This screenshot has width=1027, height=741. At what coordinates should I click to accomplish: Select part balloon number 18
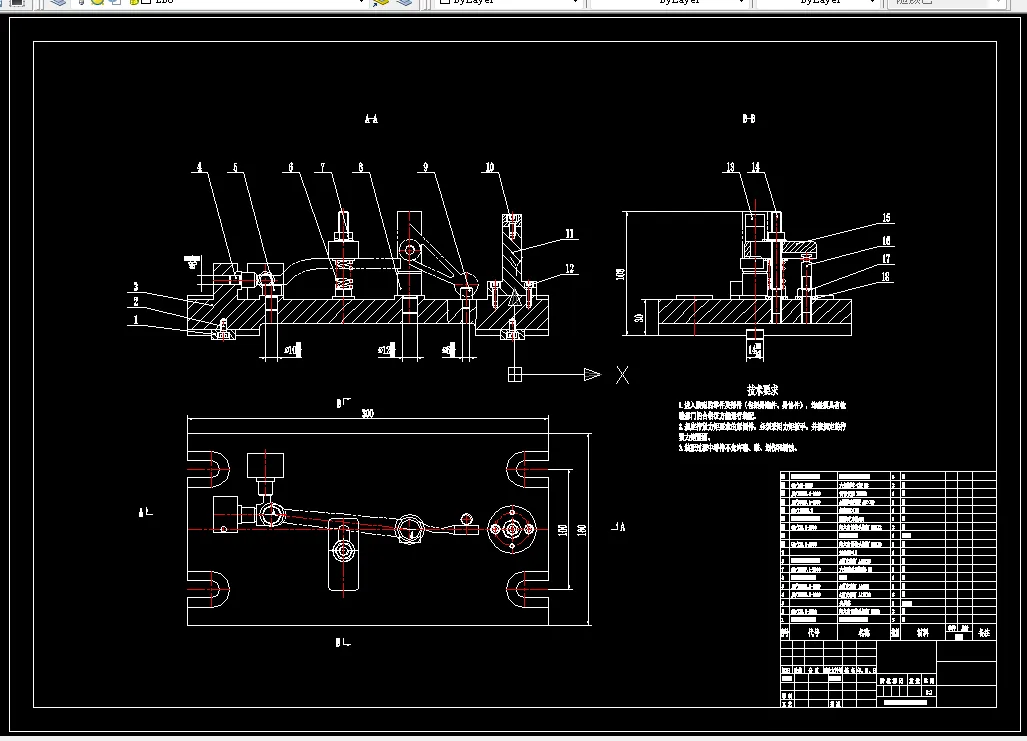click(886, 276)
